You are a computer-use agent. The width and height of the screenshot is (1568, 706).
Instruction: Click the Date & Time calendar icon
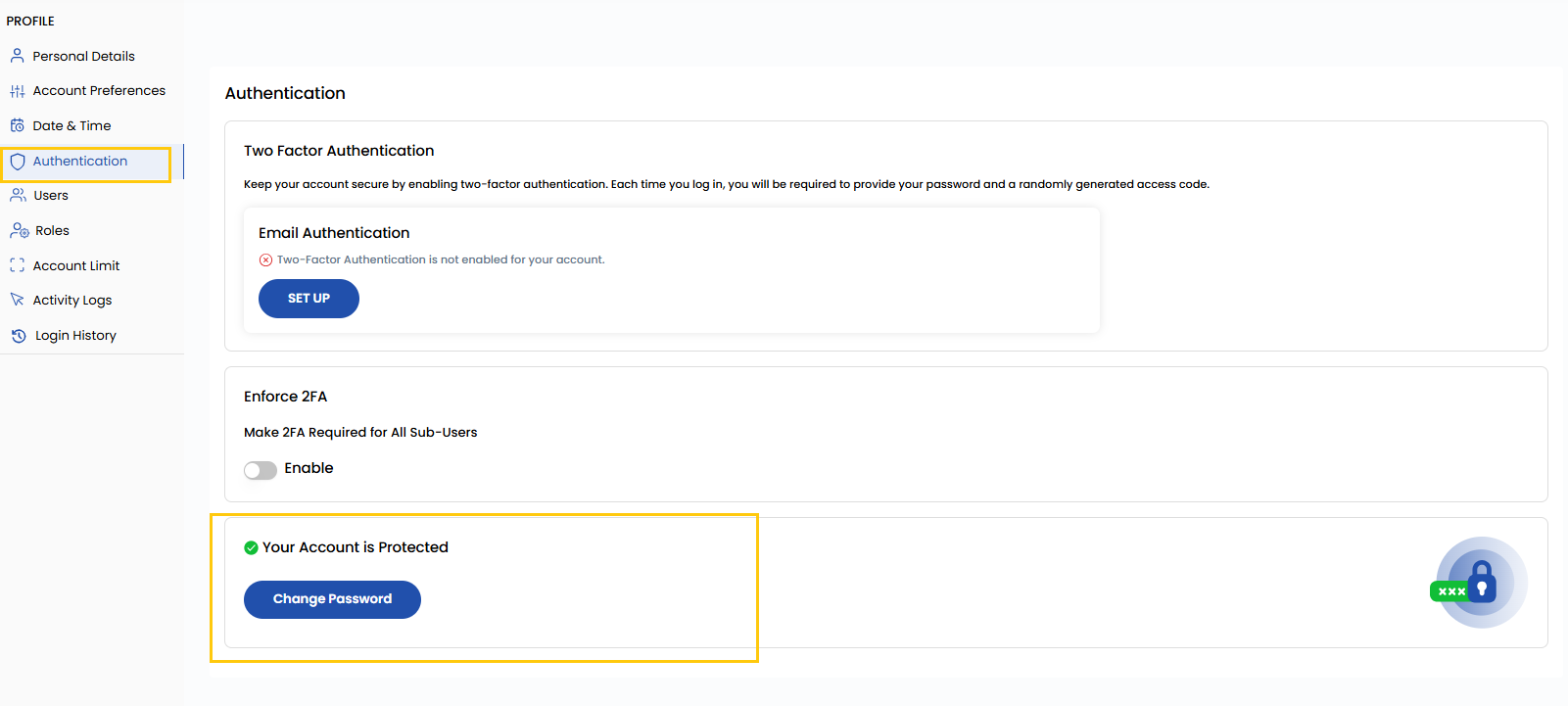(17, 125)
